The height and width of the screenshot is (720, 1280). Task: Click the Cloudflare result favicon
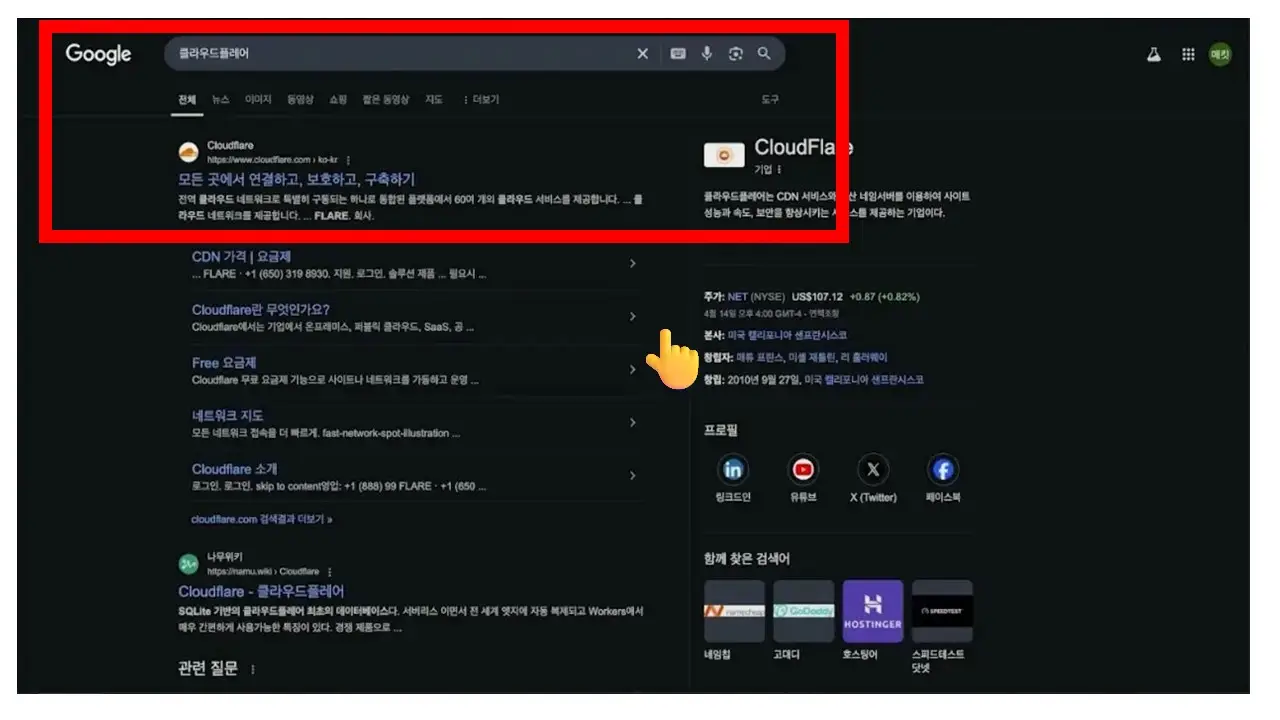[x=188, y=152]
